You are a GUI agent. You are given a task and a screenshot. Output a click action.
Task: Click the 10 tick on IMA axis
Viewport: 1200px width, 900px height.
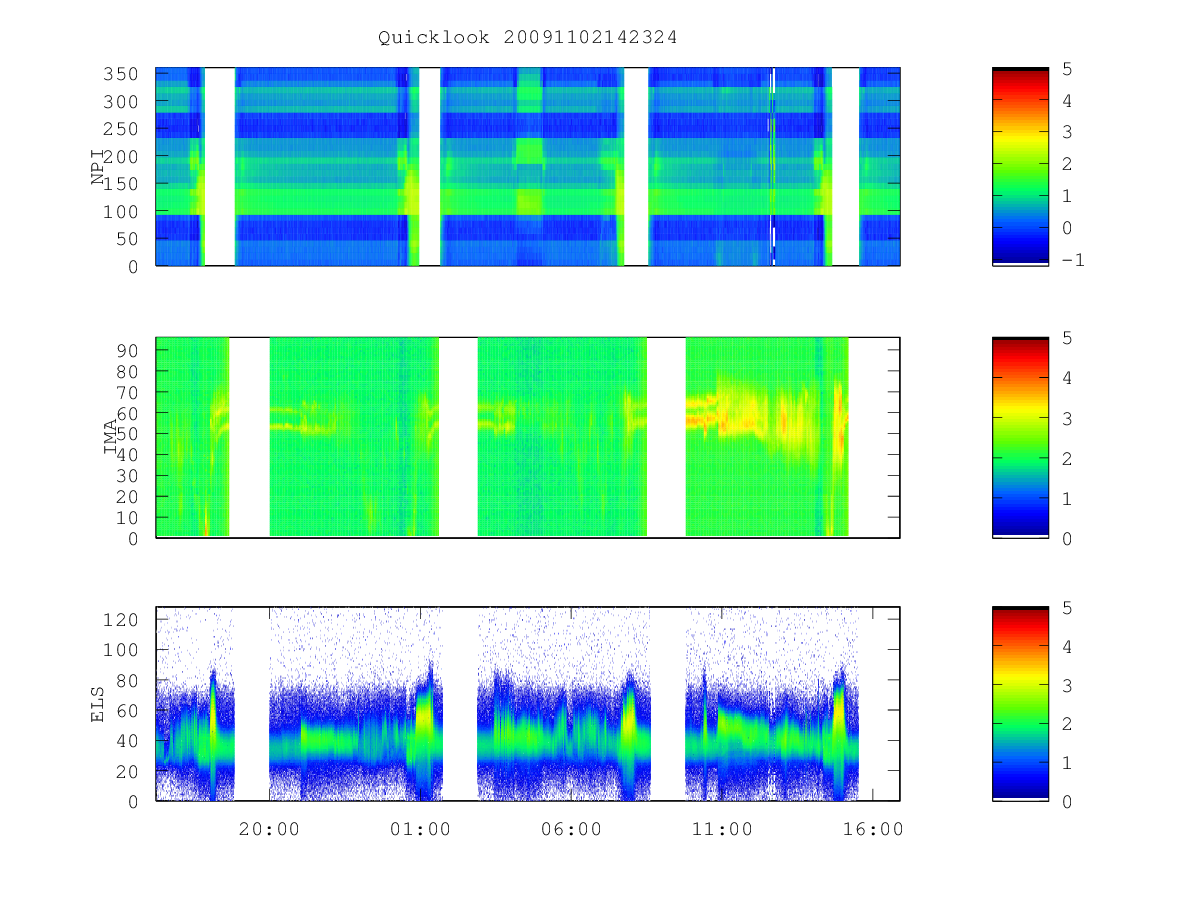tap(127, 517)
